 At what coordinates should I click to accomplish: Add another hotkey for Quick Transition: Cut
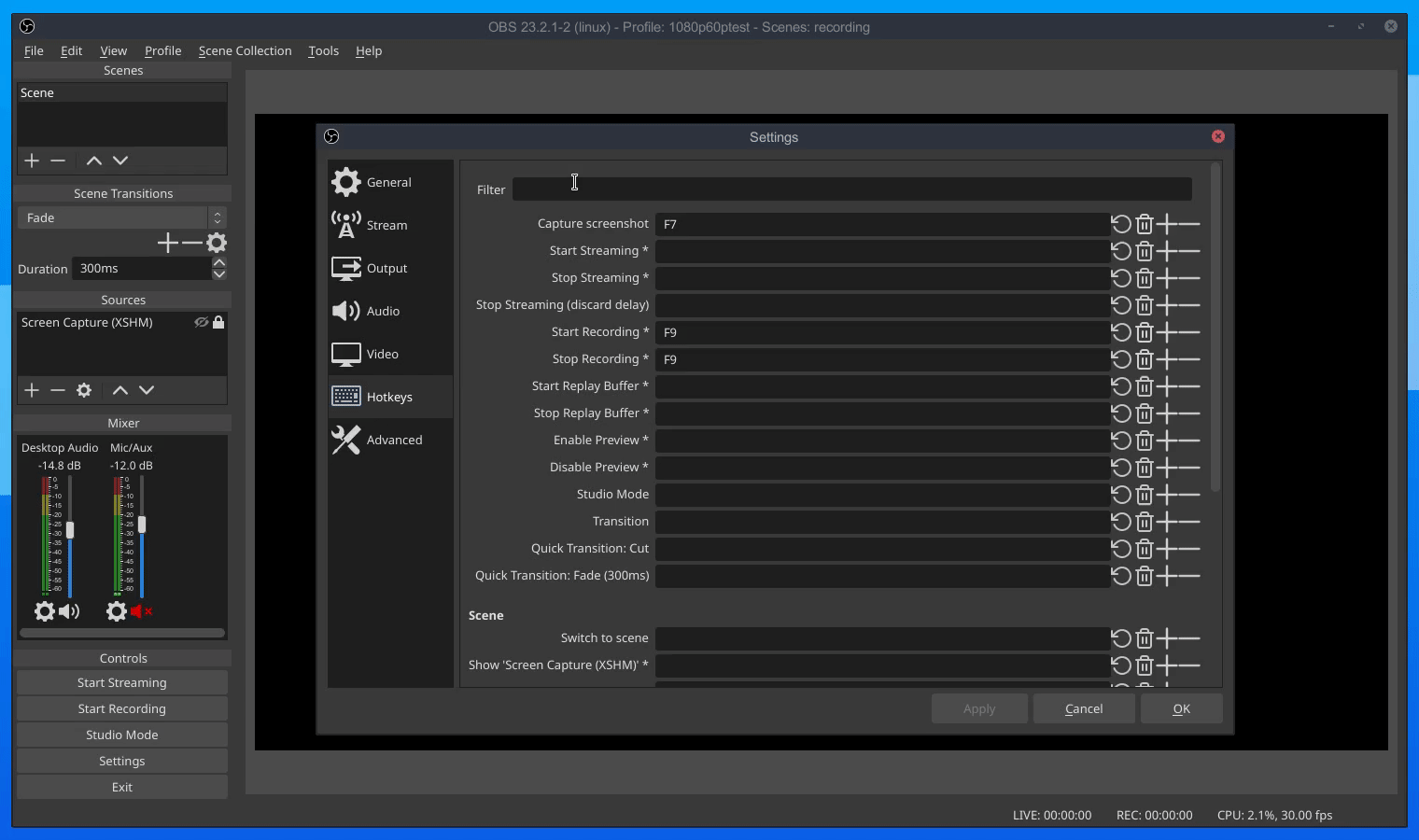[x=1167, y=549]
